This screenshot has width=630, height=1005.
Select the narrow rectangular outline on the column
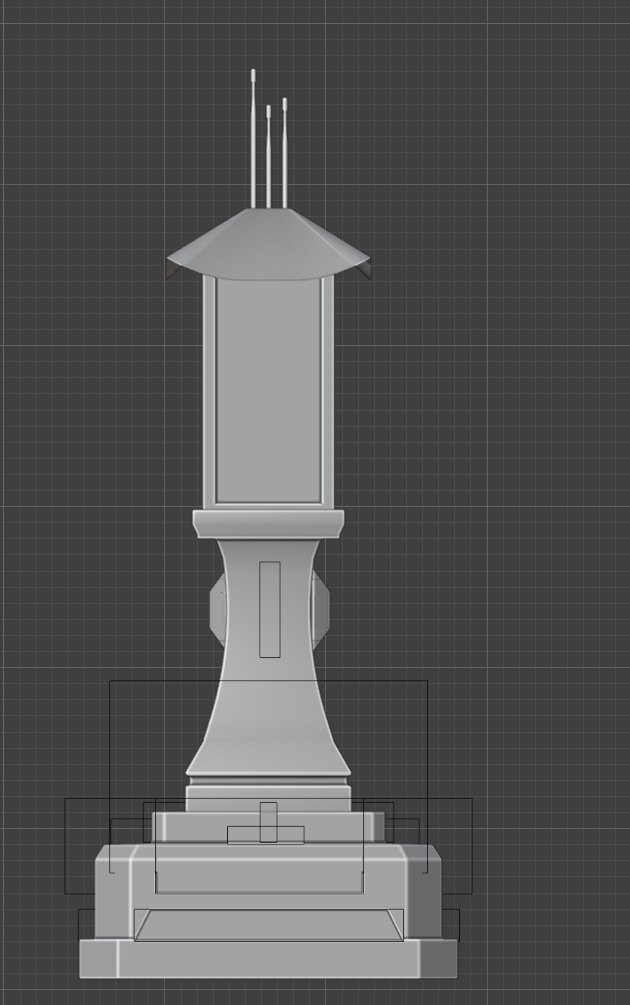point(270,610)
